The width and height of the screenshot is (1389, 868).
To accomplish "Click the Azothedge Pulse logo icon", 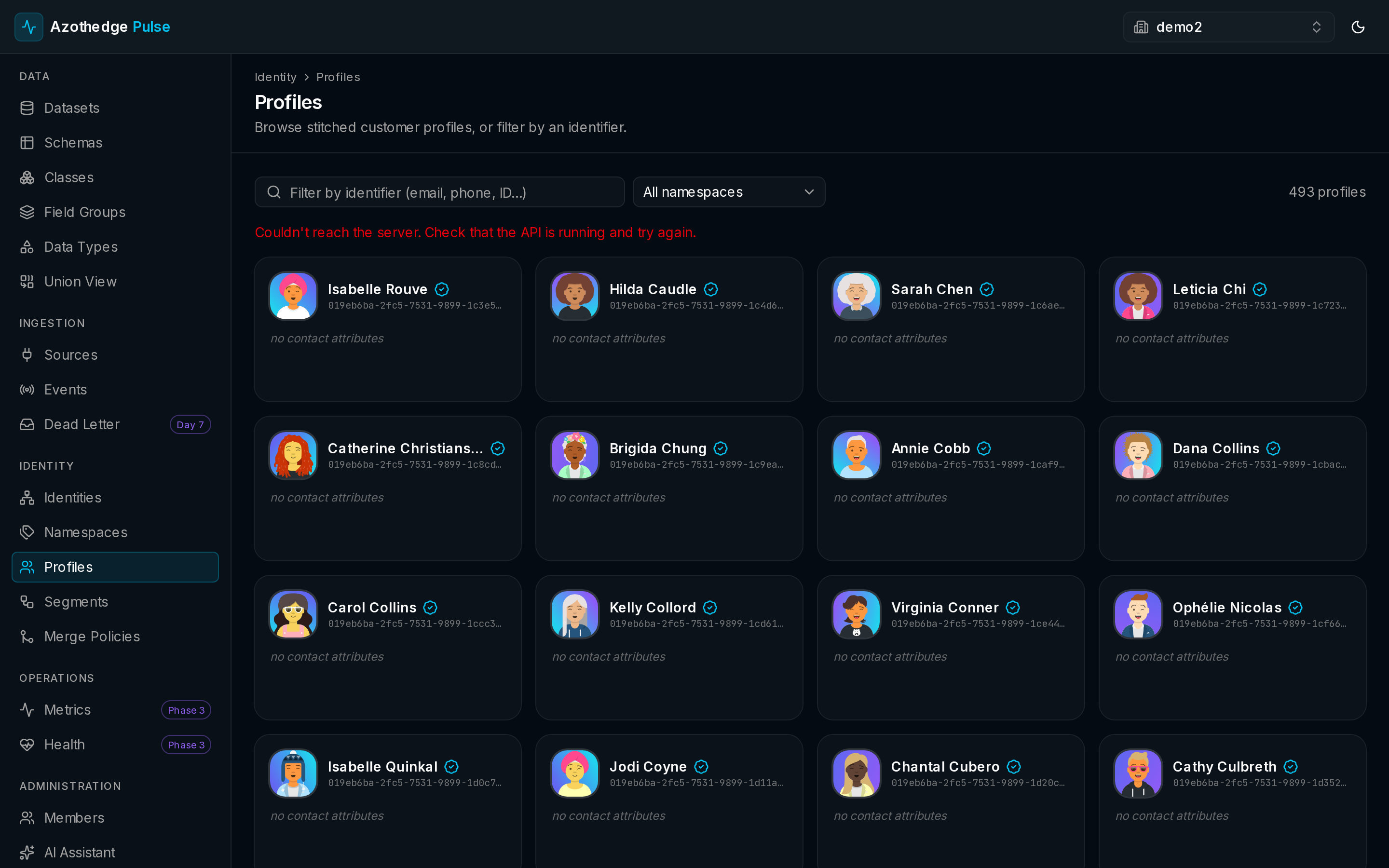I will (29, 27).
